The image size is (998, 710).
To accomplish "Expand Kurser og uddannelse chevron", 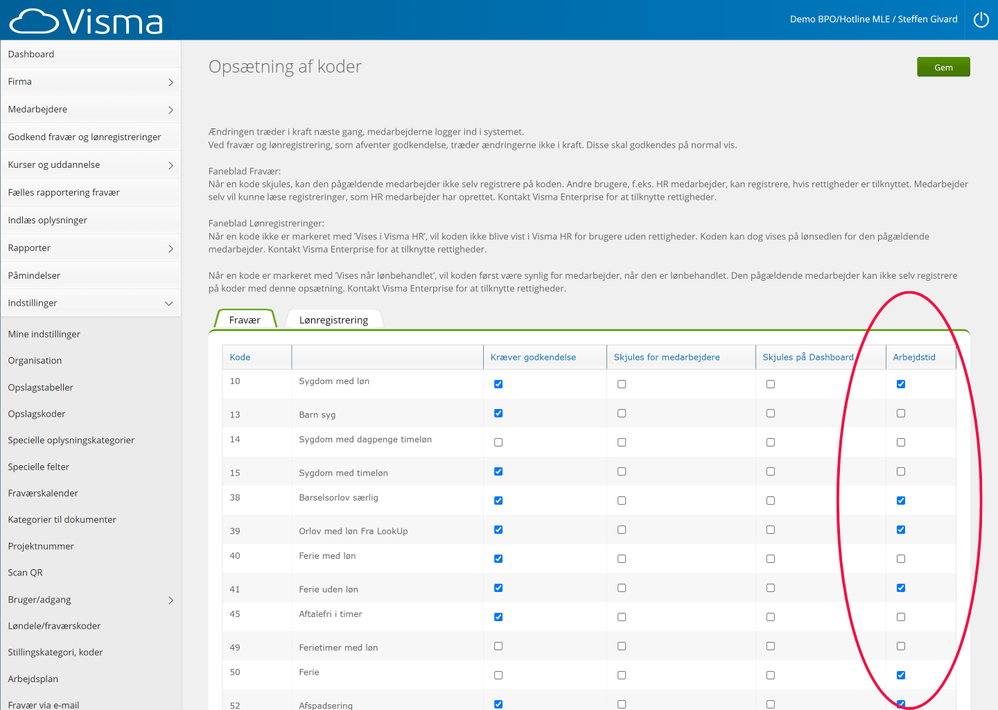I will pos(171,165).
